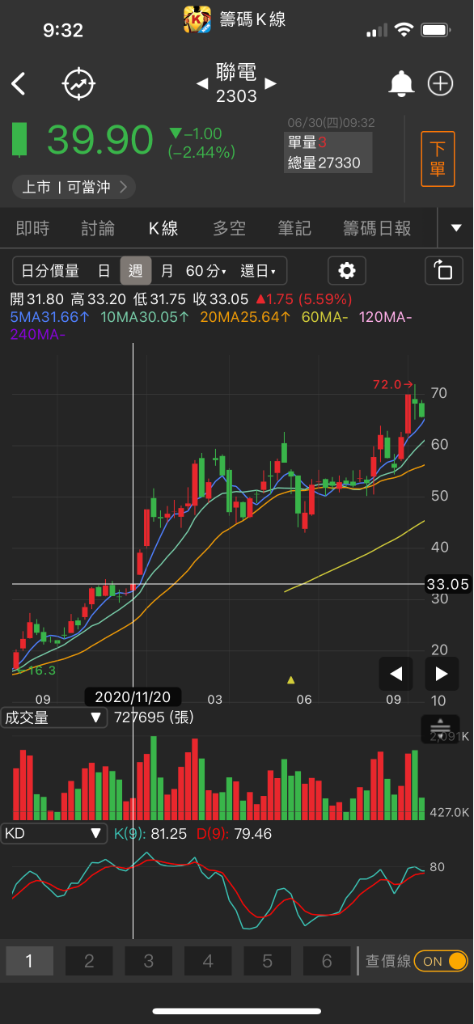Tap 10MA30.05 moving average label
Viewport: 474px width, 1024px height.
point(144,317)
